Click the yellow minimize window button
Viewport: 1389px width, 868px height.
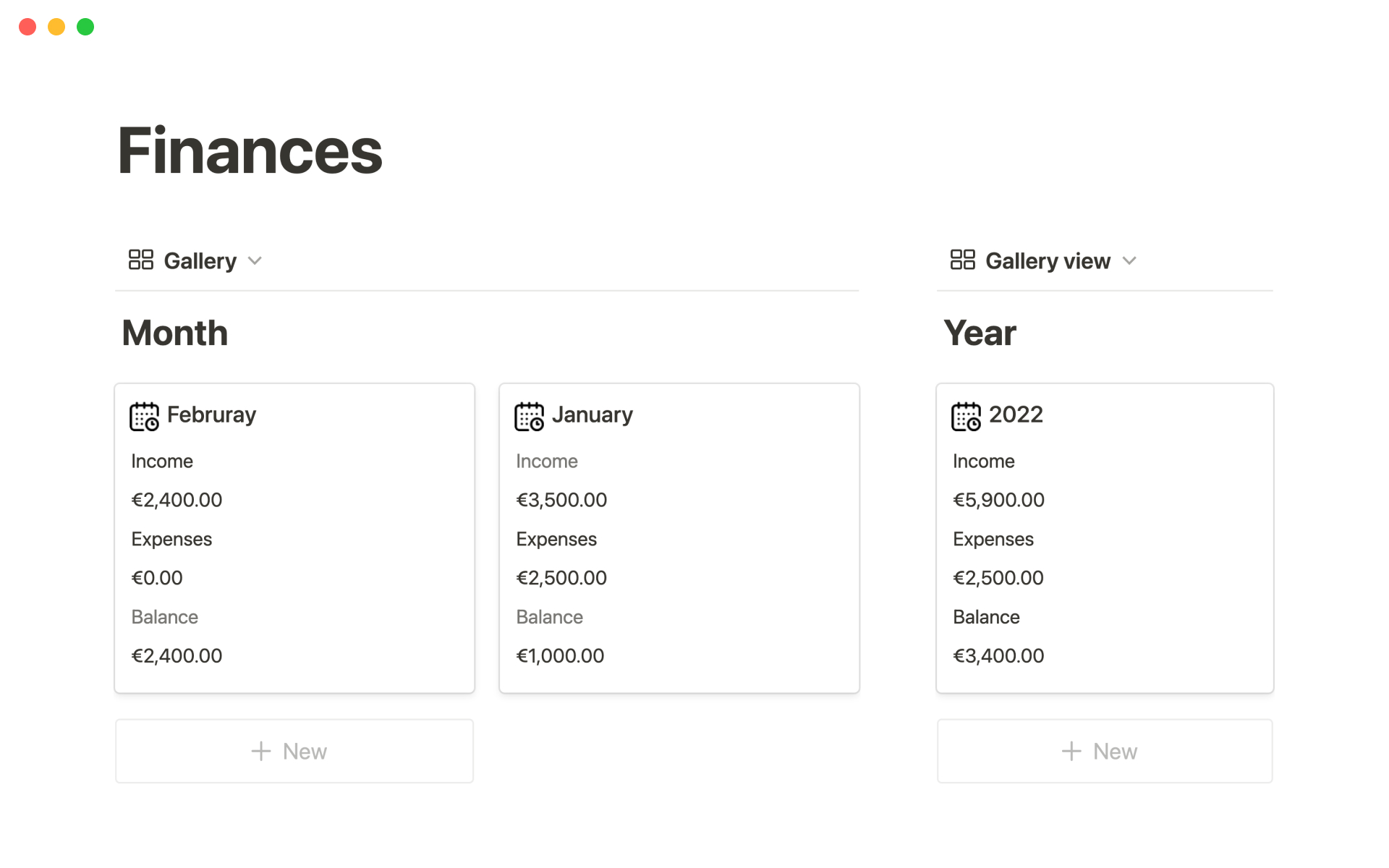click(56, 27)
